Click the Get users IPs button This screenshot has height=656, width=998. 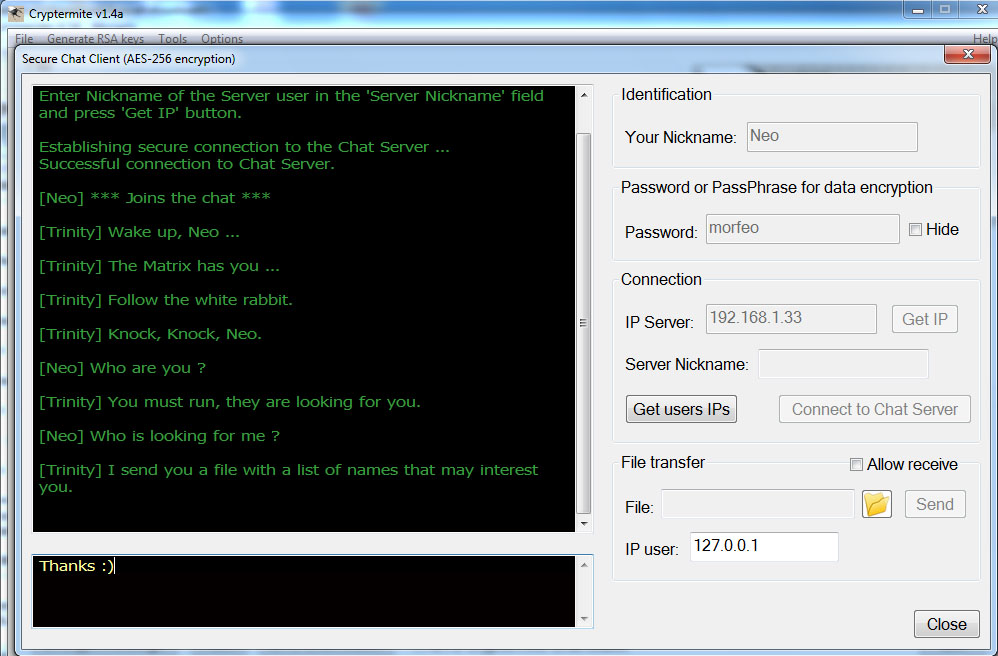(681, 409)
